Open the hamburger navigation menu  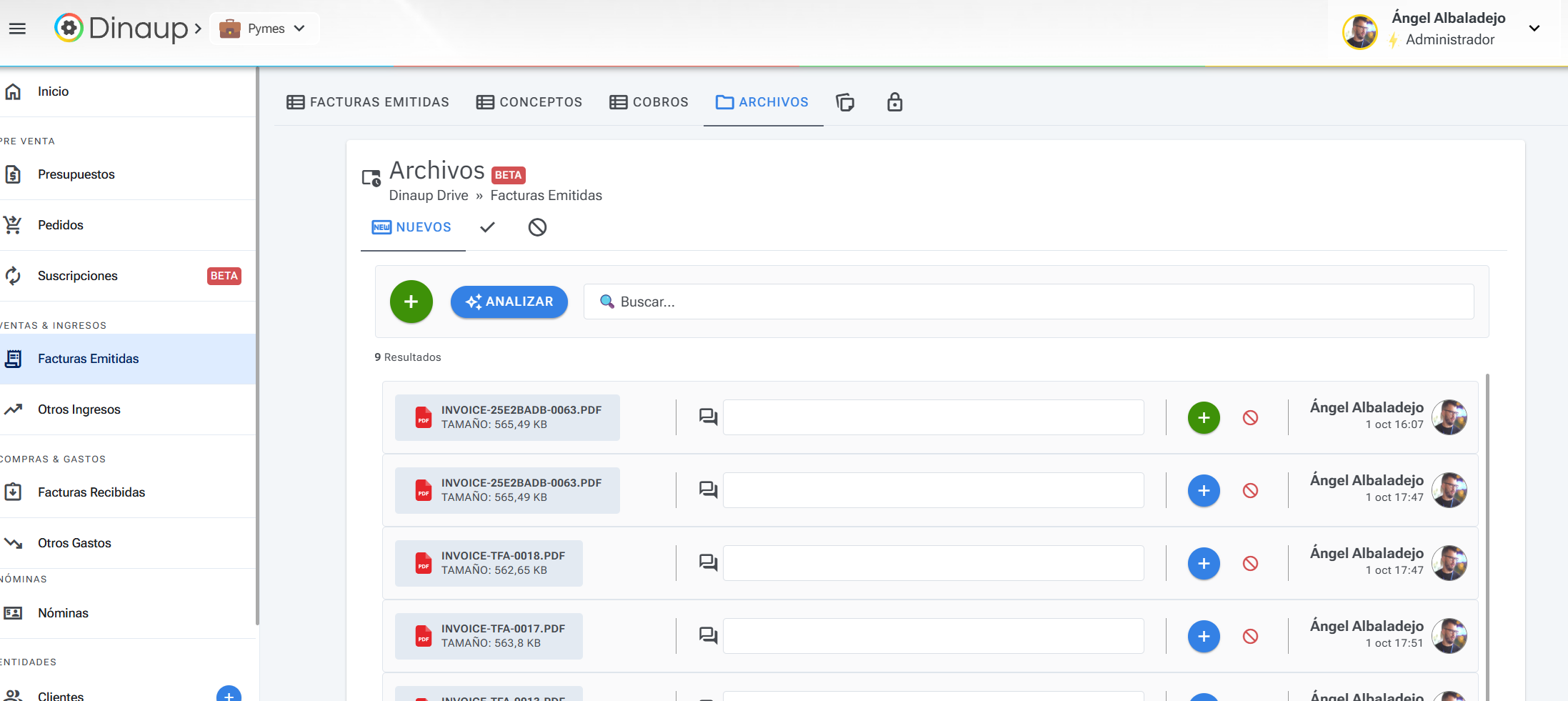point(17,29)
